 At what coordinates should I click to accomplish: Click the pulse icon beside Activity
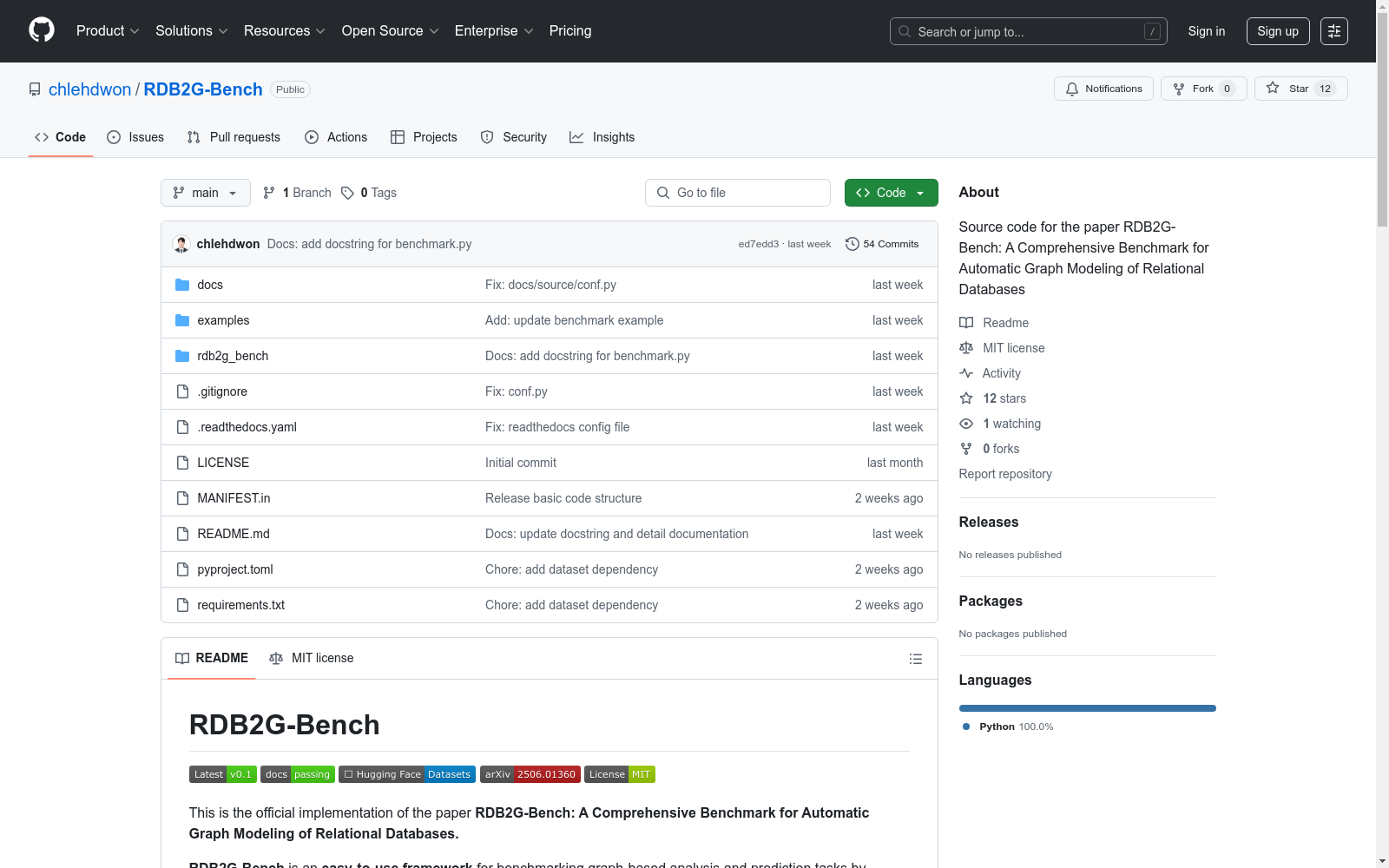tap(966, 373)
